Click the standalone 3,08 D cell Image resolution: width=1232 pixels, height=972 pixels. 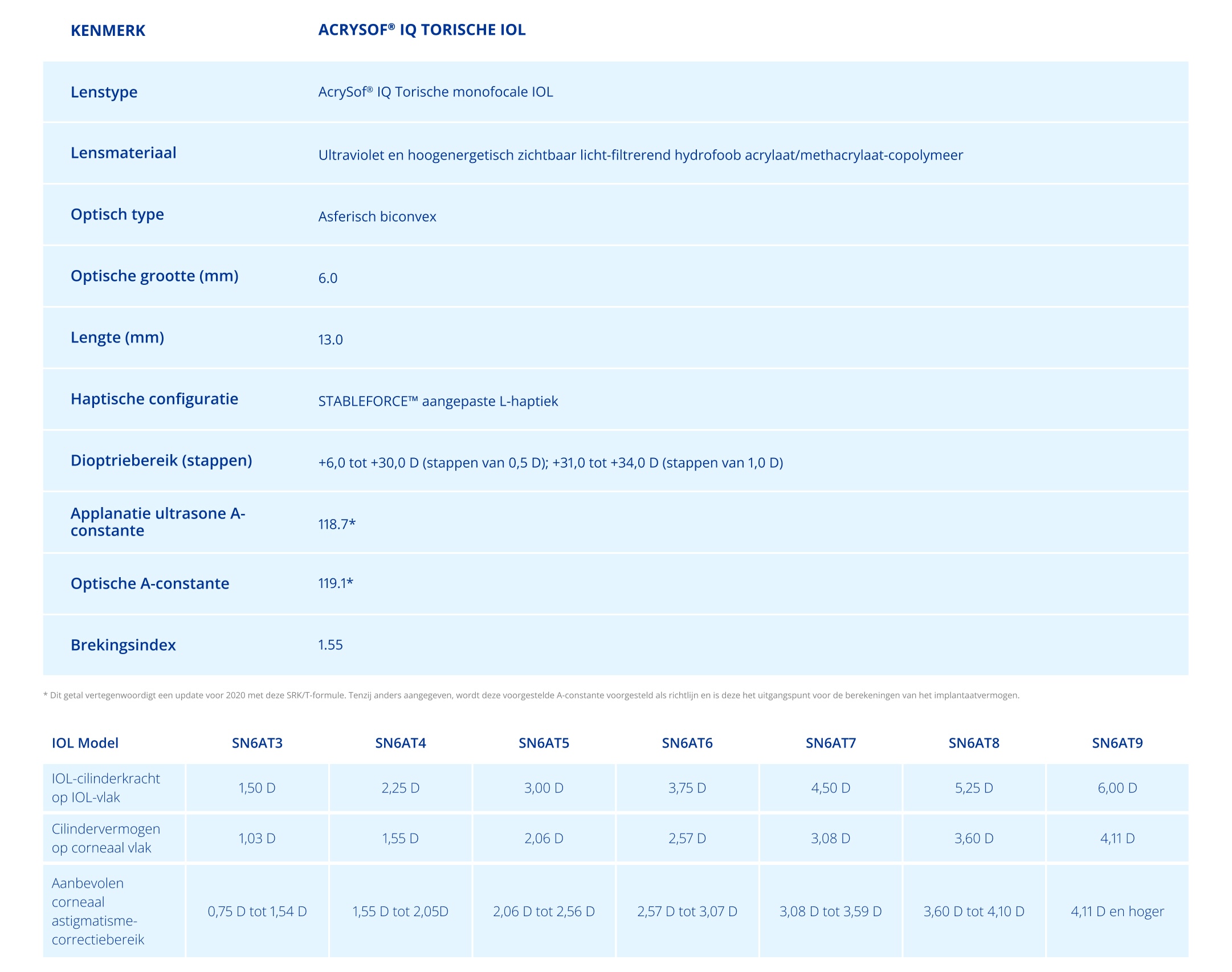pos(831,838)
